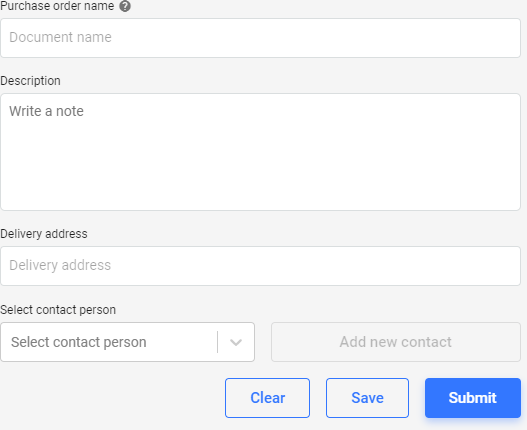Click the Delivery address field label

coord(44,234)
